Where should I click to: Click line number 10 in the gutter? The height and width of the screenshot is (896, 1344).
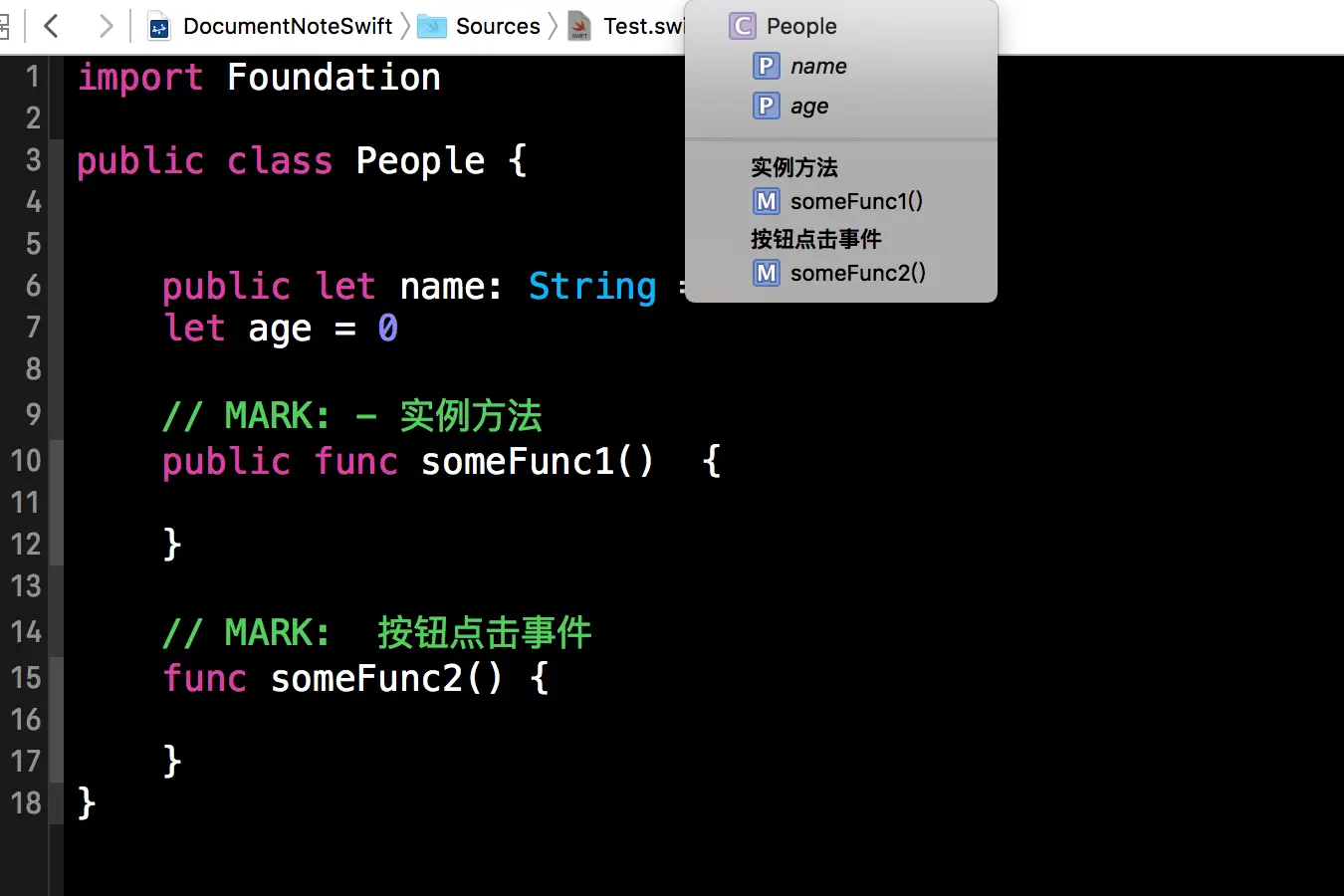pyautogui.click(x=26, y=460)
